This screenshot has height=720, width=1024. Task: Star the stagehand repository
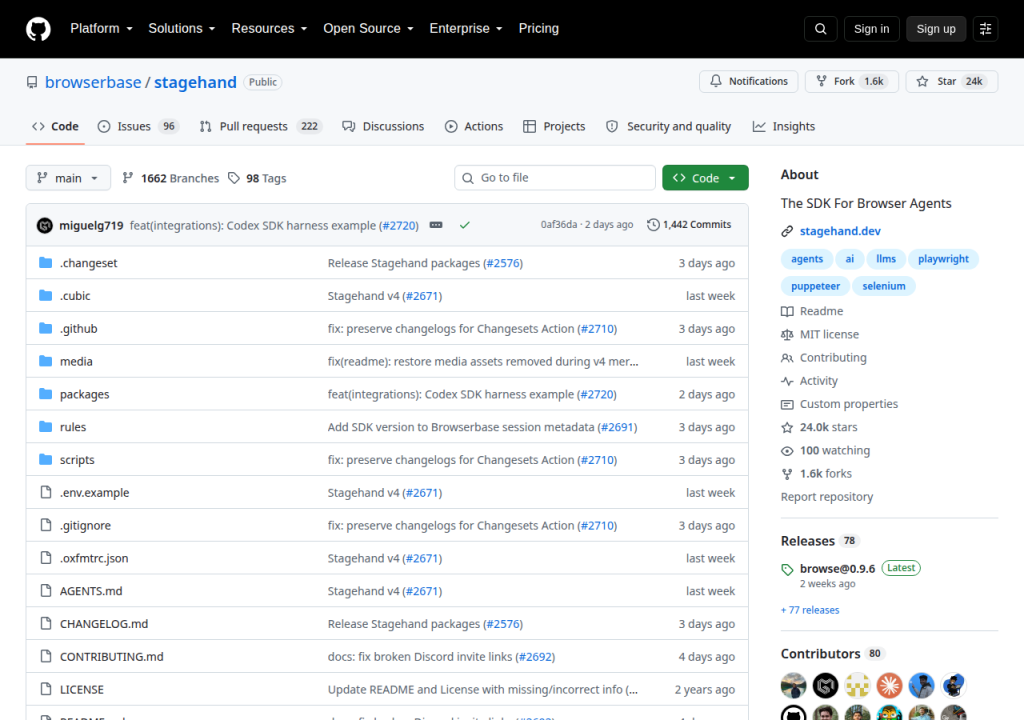coord(952,81)
